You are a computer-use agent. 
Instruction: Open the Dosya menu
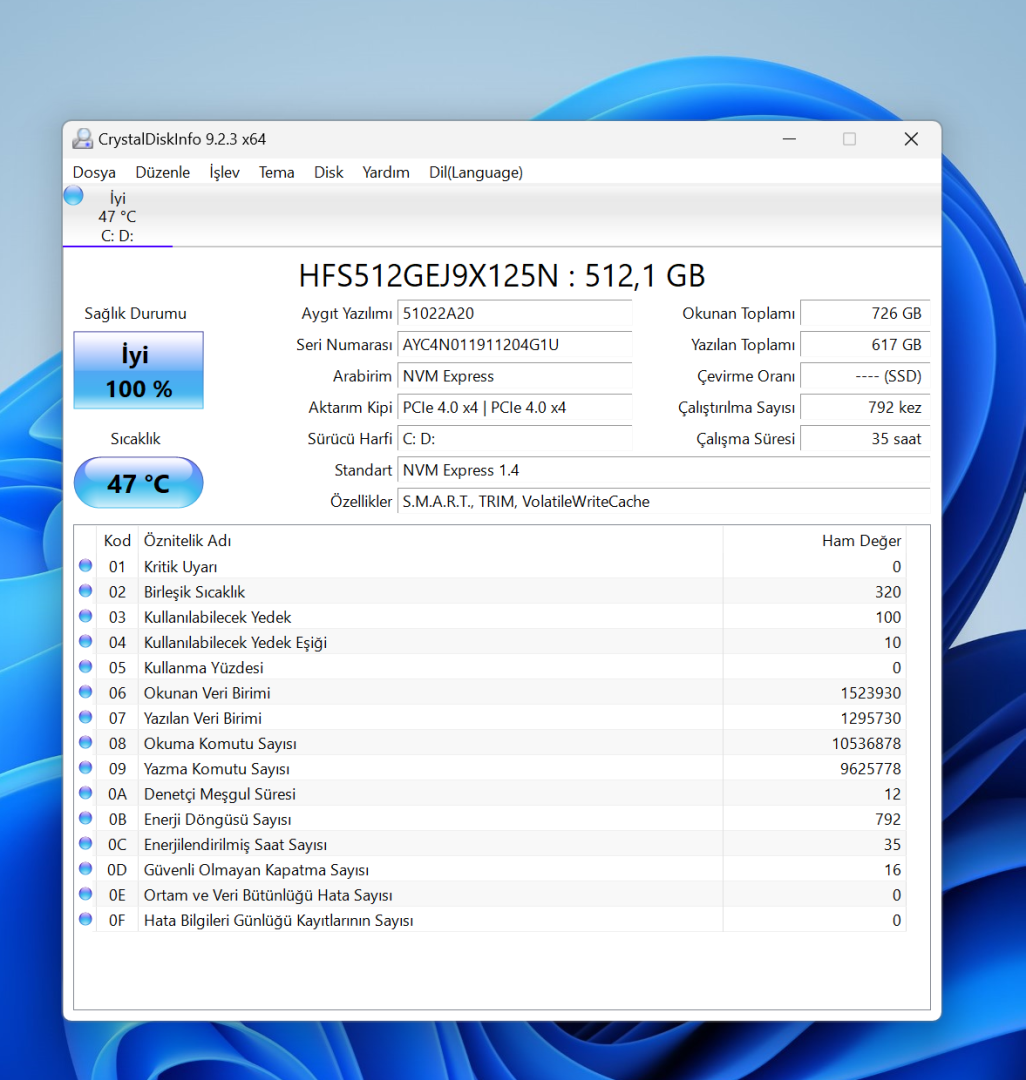[94, 172]
